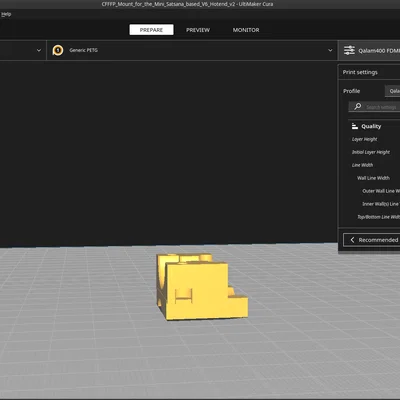The height and width of the screenshot is (400, 400).
Task: Open the Qalam400 print settings panel header
Action: pos(369,50)
